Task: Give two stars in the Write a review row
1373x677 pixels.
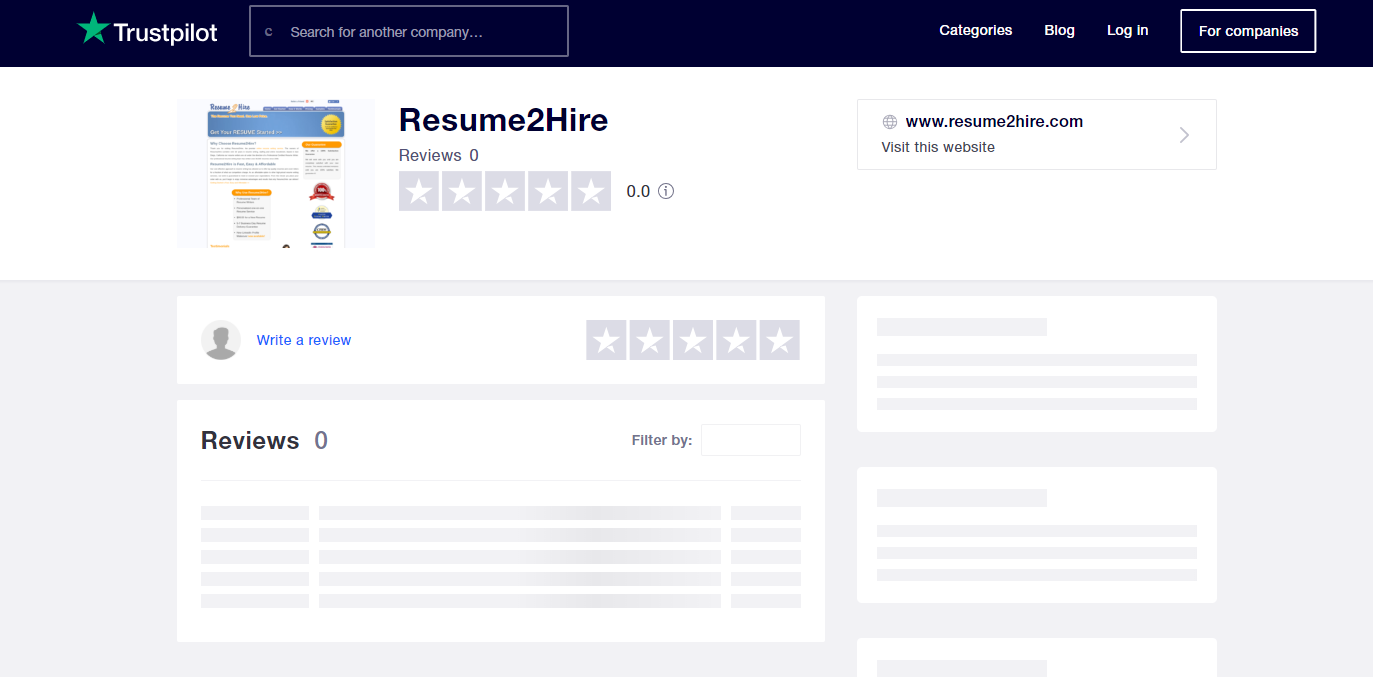Action: [x=649, y=340]
